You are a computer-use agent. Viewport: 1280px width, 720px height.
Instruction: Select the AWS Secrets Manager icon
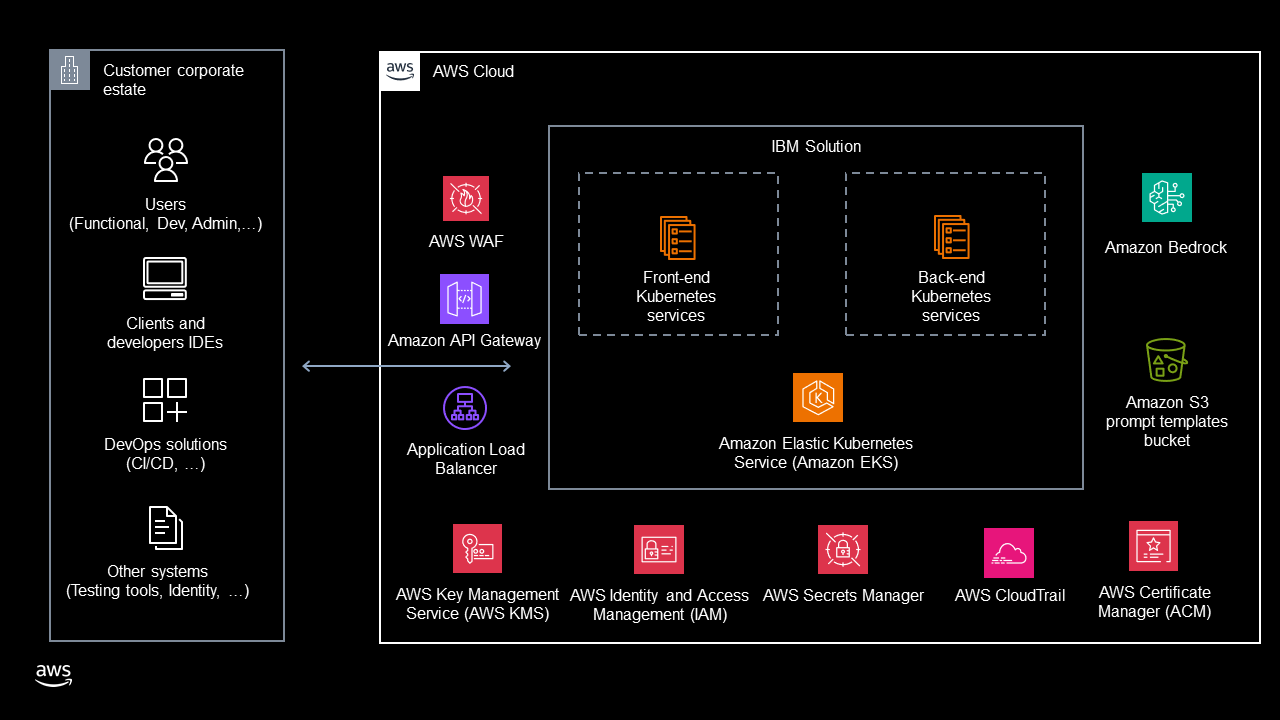843,549
